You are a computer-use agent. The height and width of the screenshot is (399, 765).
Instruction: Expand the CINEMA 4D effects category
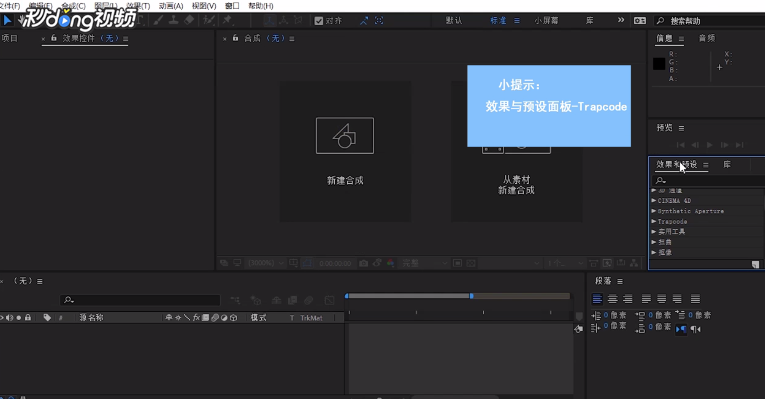654,200
